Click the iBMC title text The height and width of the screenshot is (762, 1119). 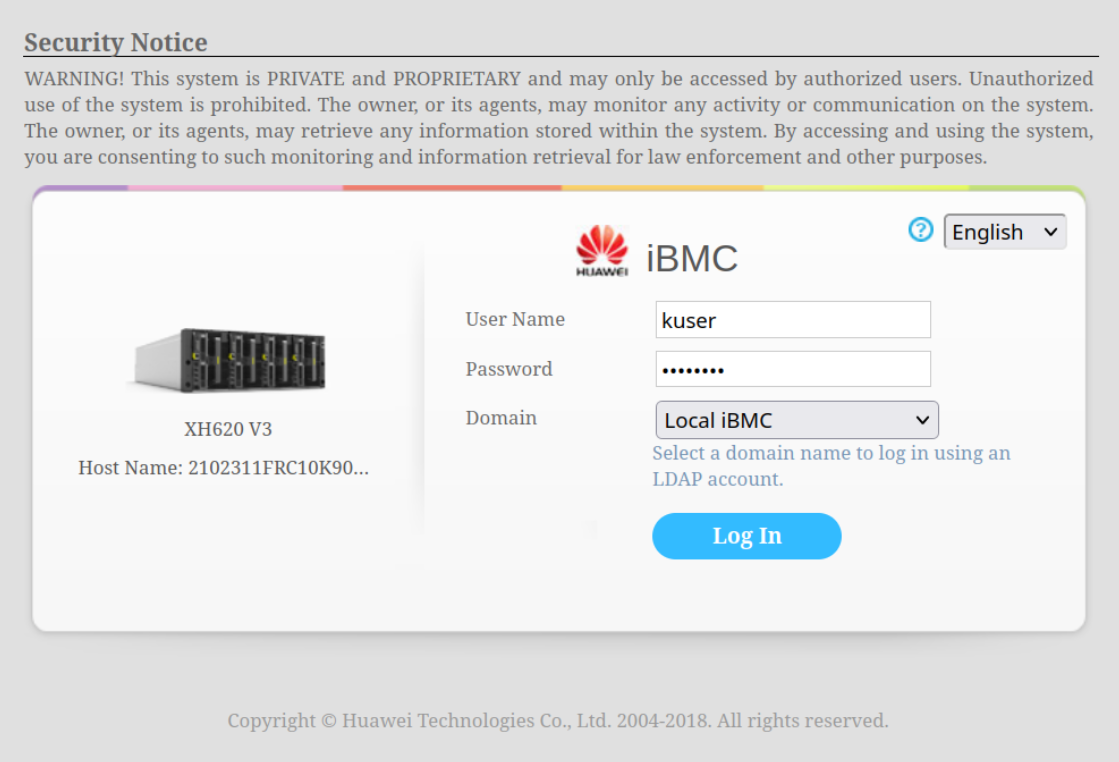coord(692,258)
